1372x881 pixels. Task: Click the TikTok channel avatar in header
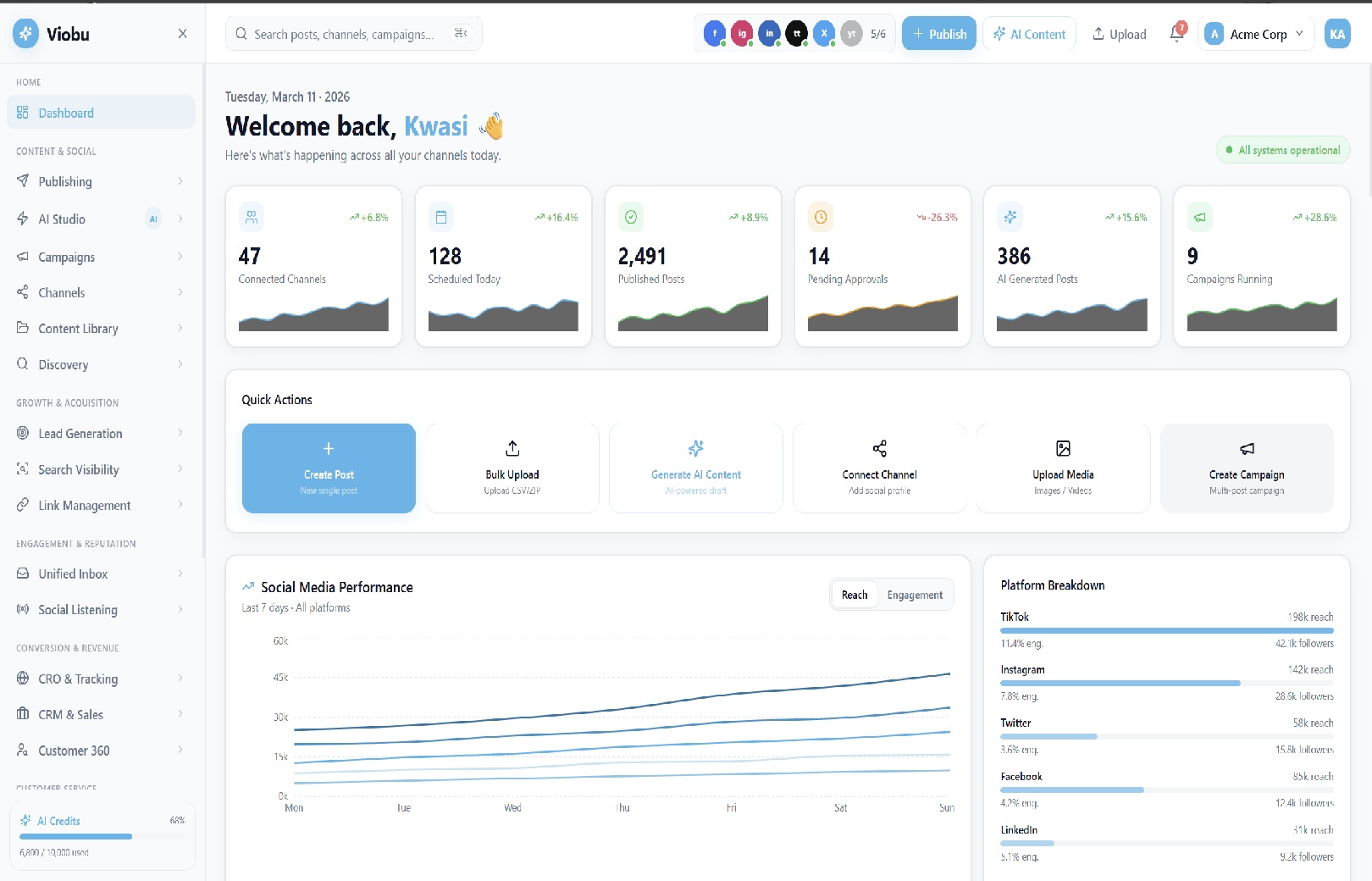point(796,34)
